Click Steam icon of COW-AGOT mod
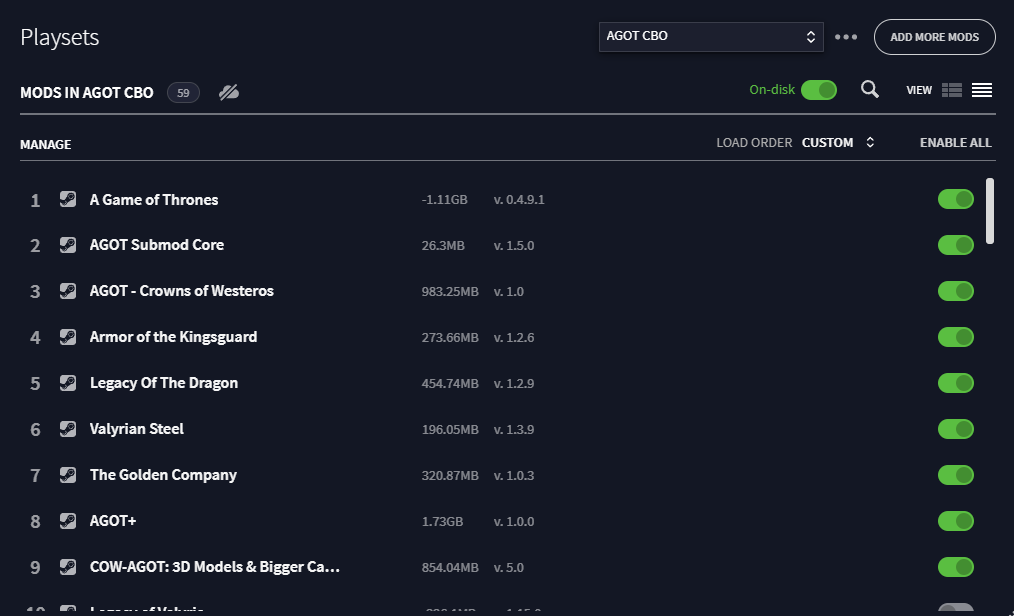Viewport: 1014px width, 616px height. point(68,567)
